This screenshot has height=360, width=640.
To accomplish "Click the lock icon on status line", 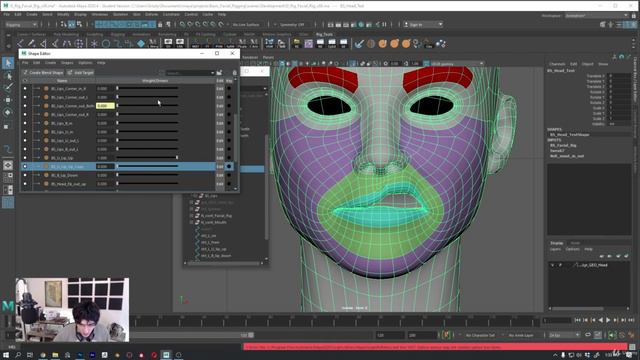I will [x=160, y=24].
